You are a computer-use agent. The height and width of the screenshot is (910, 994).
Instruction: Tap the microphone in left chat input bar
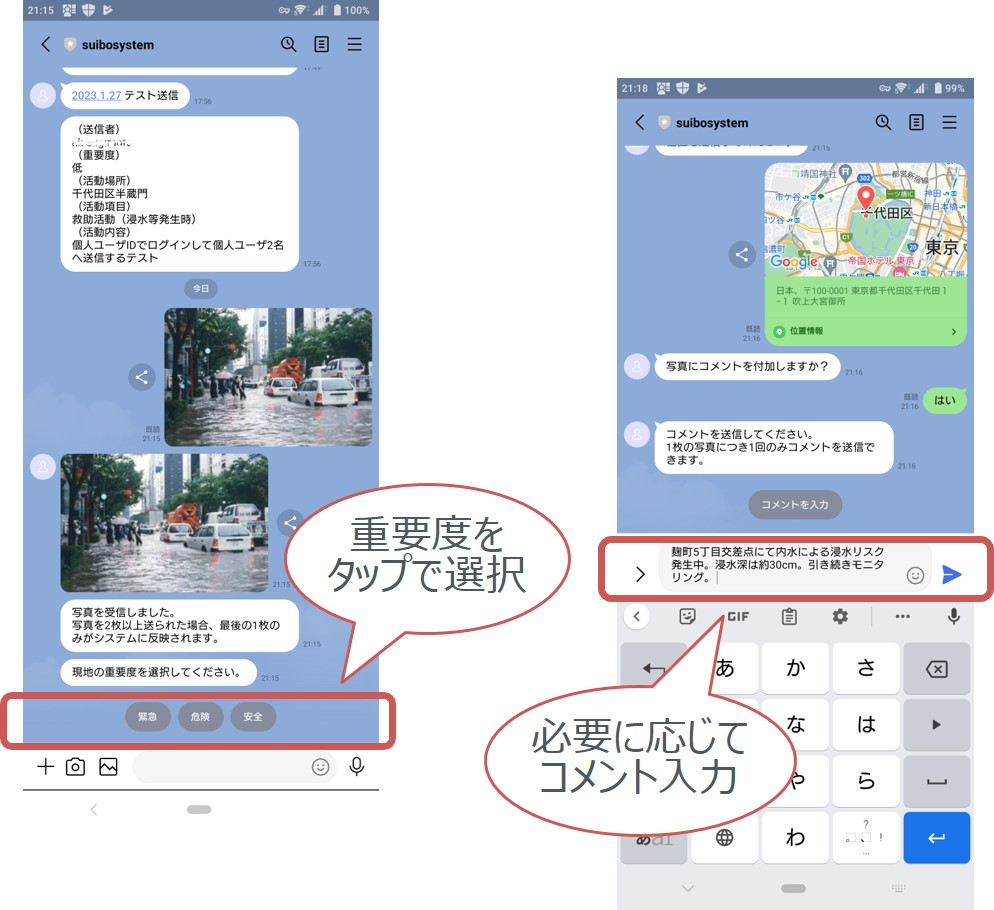point(357,767)
